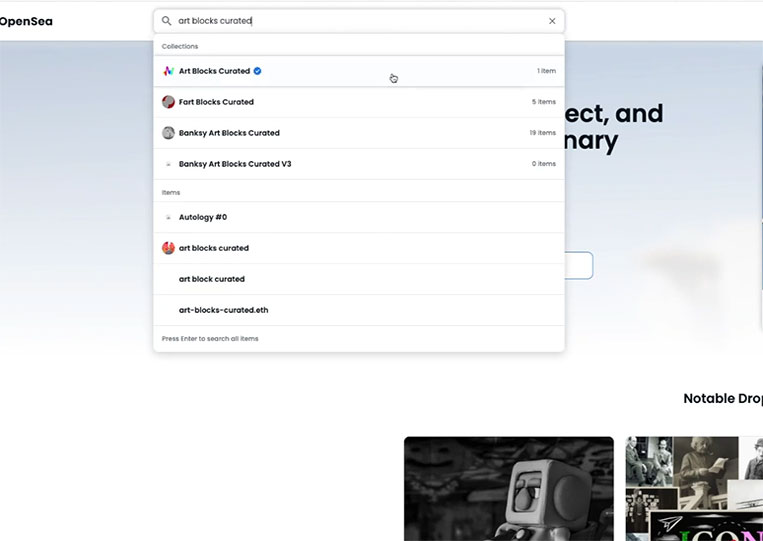
Task: Click the '19 items' count label
Action: 543,133
